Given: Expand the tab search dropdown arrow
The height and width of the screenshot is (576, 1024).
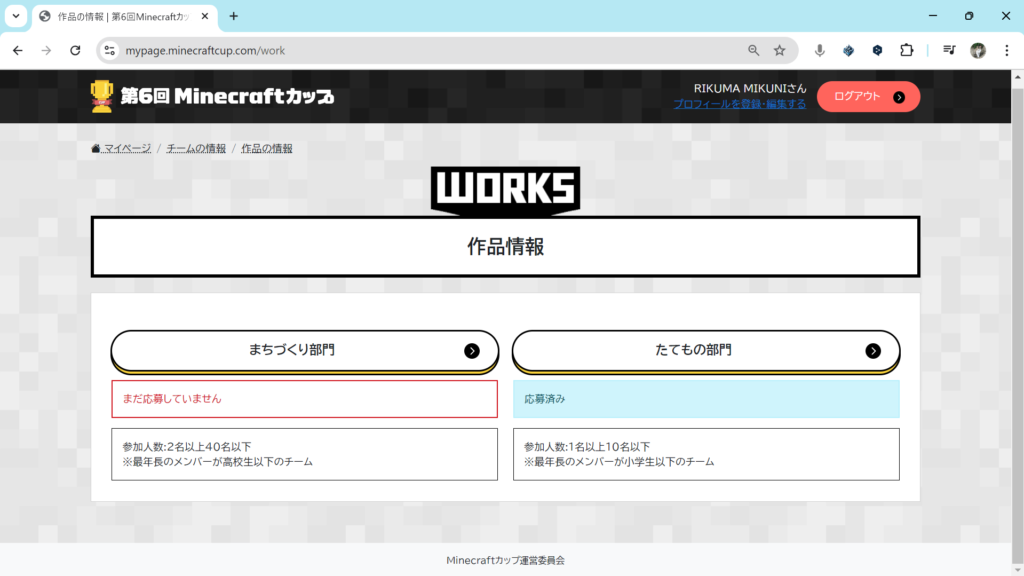Looking at the screenshot, I should [x=16, y=16].
